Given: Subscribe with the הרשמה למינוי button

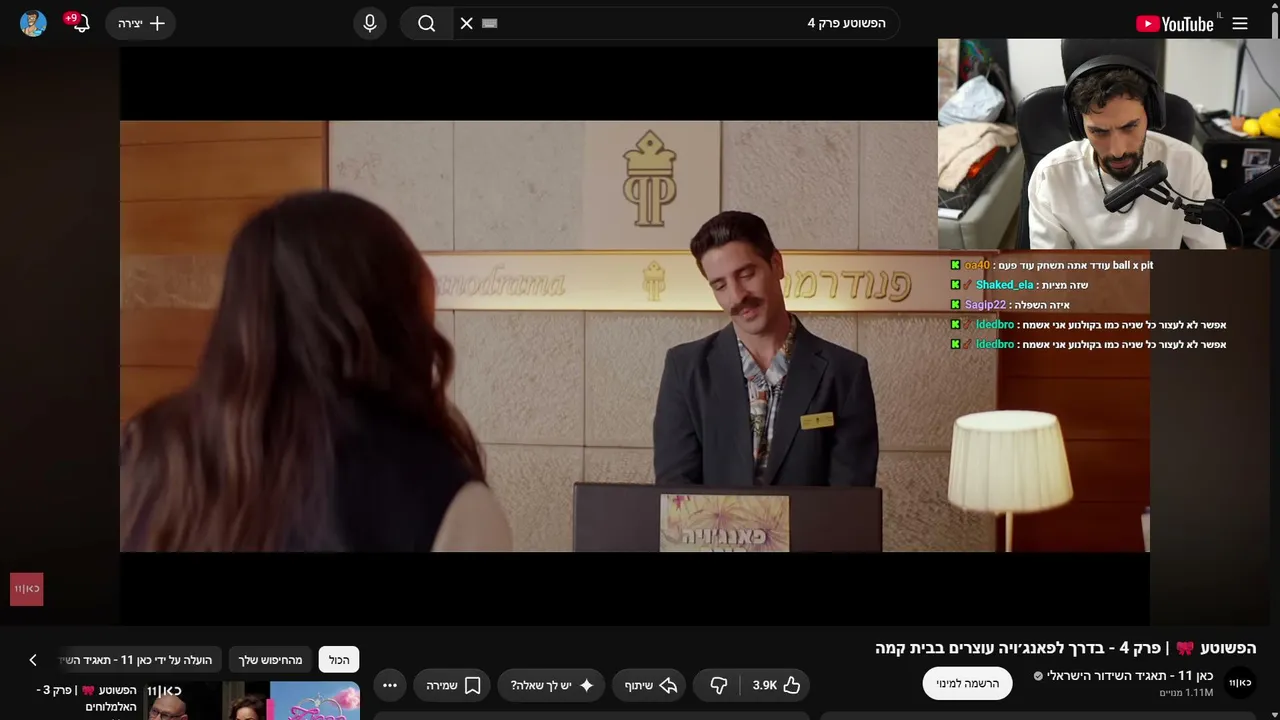Looking at the screenshot, I should (x=967, y=684).
